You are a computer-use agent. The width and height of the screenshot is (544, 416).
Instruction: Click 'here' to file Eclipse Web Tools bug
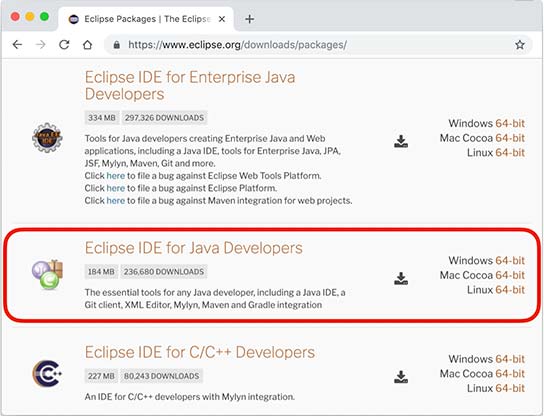(116, 176)
